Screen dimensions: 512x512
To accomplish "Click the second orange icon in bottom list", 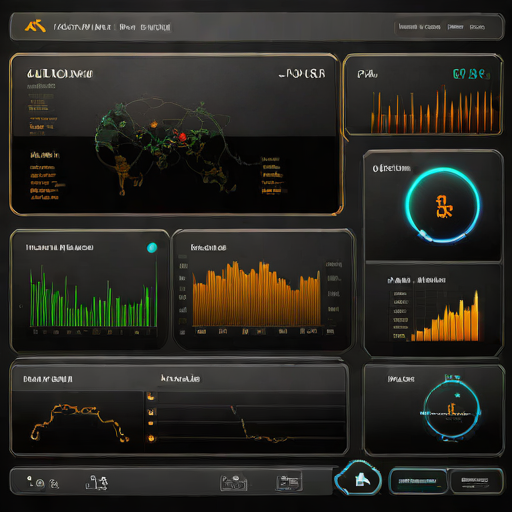I will [x=151, y=412].
